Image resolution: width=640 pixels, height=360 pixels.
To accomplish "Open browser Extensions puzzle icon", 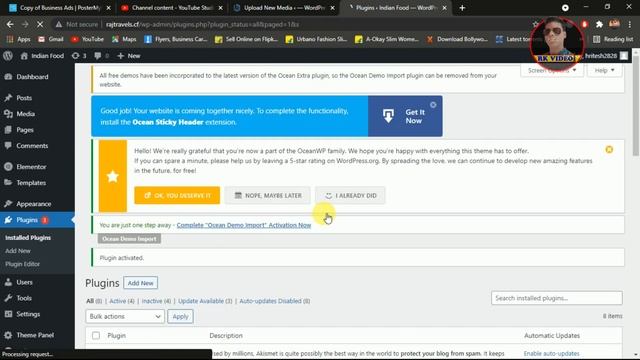I will click(599, 24).
